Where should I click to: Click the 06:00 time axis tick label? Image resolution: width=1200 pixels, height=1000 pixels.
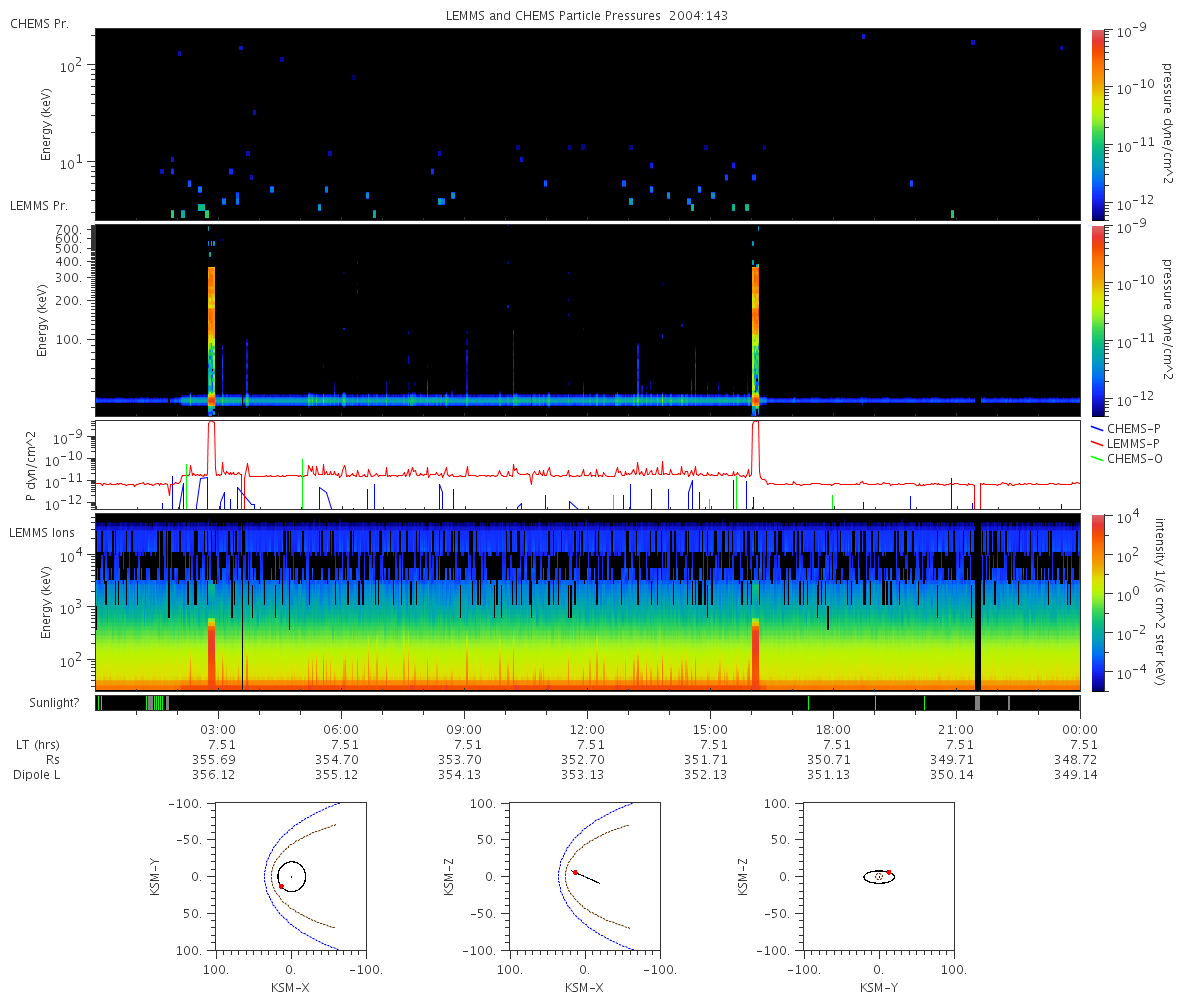[341, 729]
